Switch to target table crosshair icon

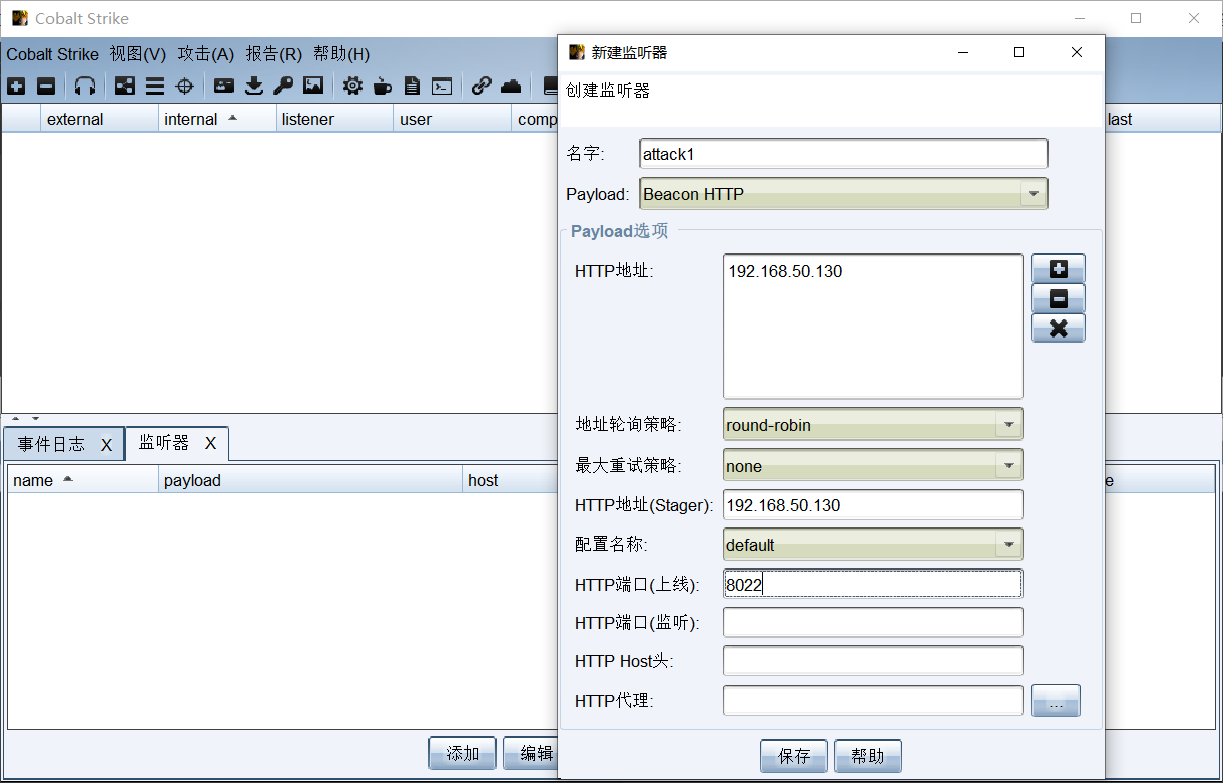pos(185,86)
